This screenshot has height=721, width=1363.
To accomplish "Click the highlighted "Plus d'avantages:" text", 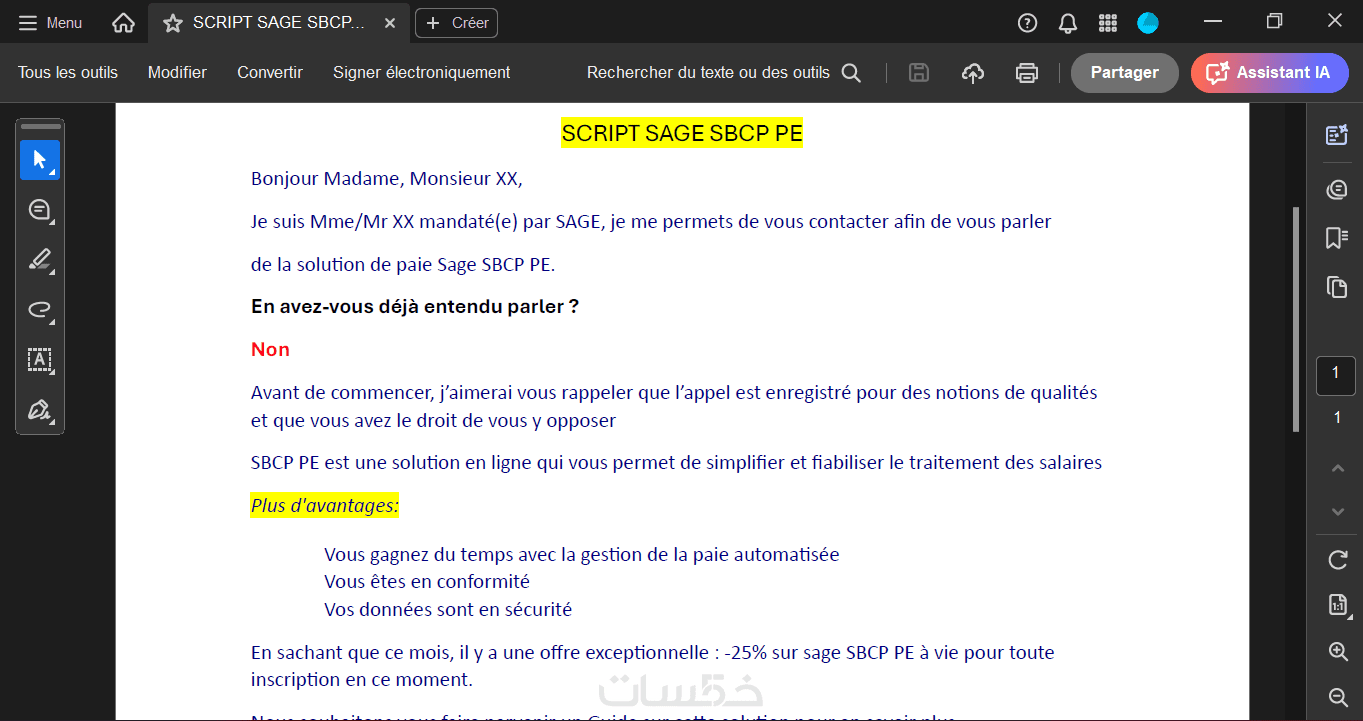I will click(x=325, y=506).
